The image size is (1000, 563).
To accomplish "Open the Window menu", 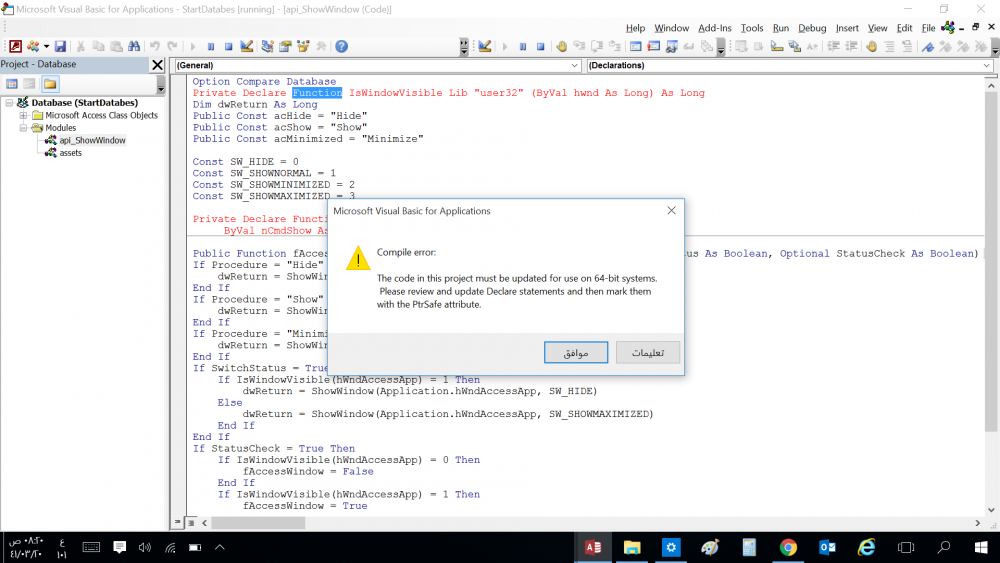I will [672, 28].
